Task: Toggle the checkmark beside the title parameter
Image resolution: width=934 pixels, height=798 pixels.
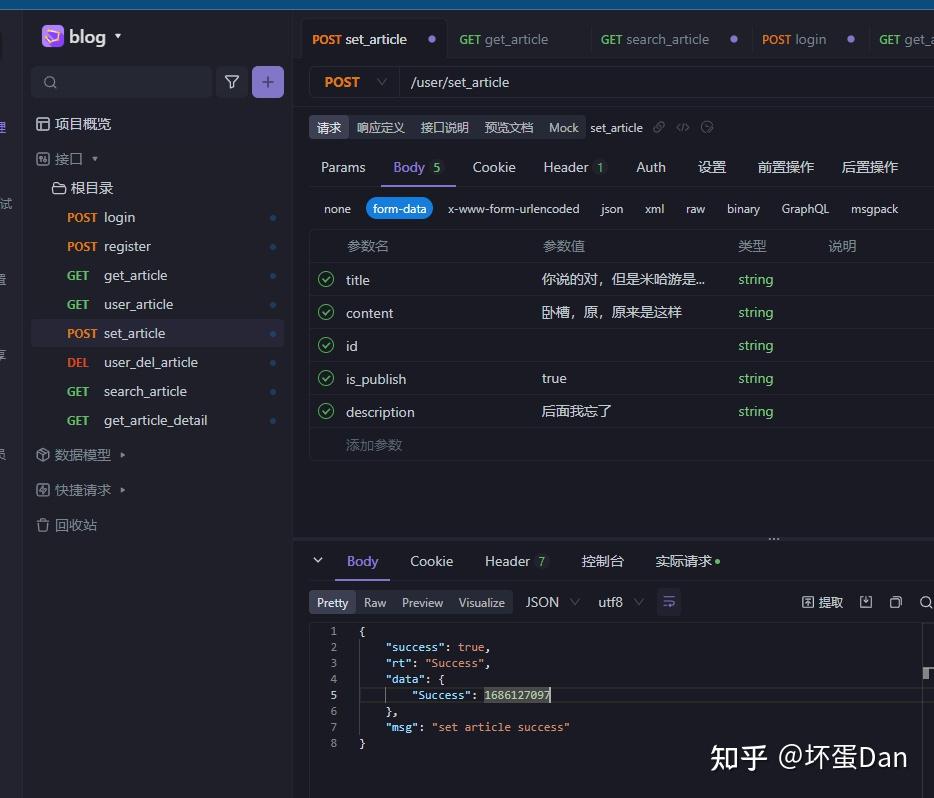Action: pos(326,279)
